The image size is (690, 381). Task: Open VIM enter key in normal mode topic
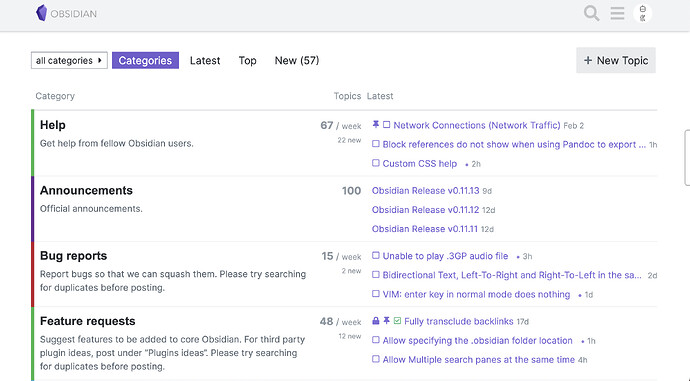click(x=476, y=294)
